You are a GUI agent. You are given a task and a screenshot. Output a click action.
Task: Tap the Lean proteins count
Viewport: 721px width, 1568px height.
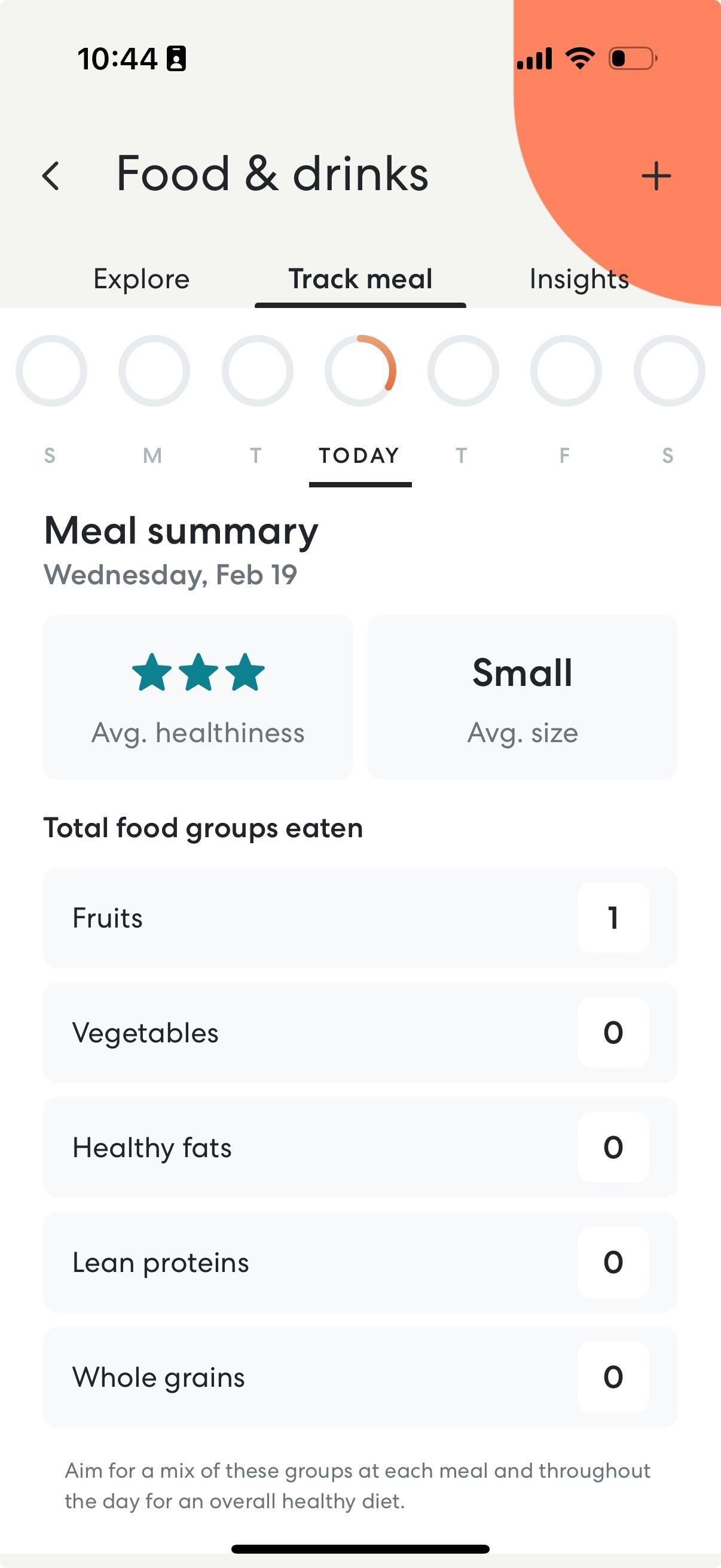coord(613,1262)
